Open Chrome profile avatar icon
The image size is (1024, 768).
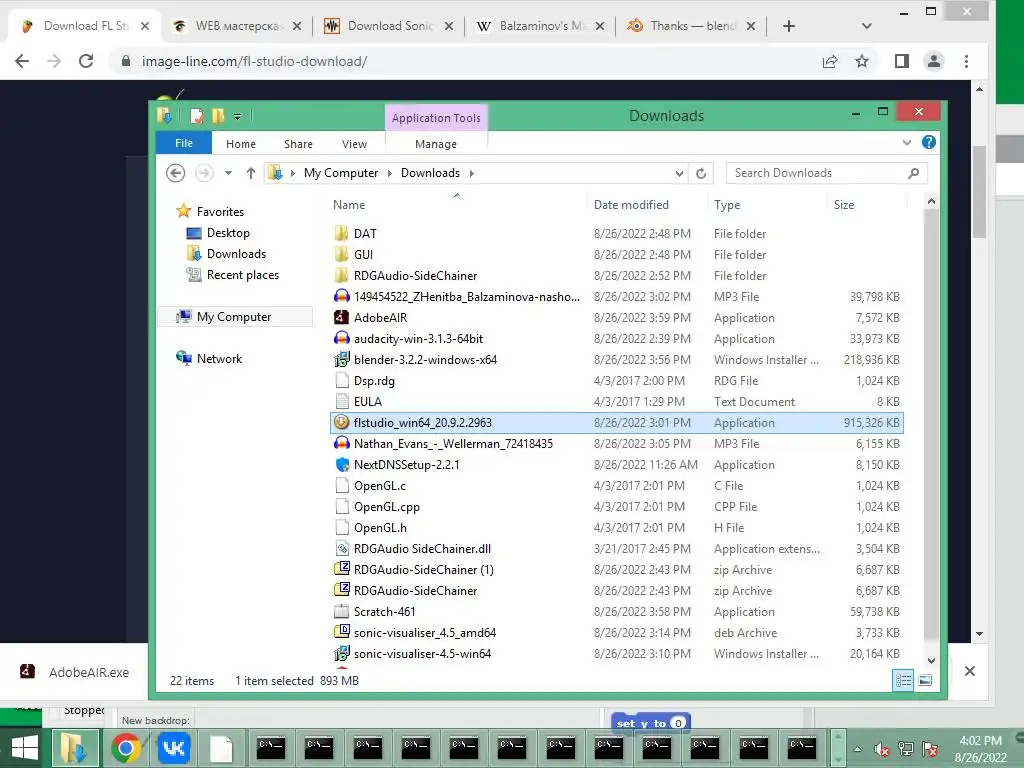point(934,61)
